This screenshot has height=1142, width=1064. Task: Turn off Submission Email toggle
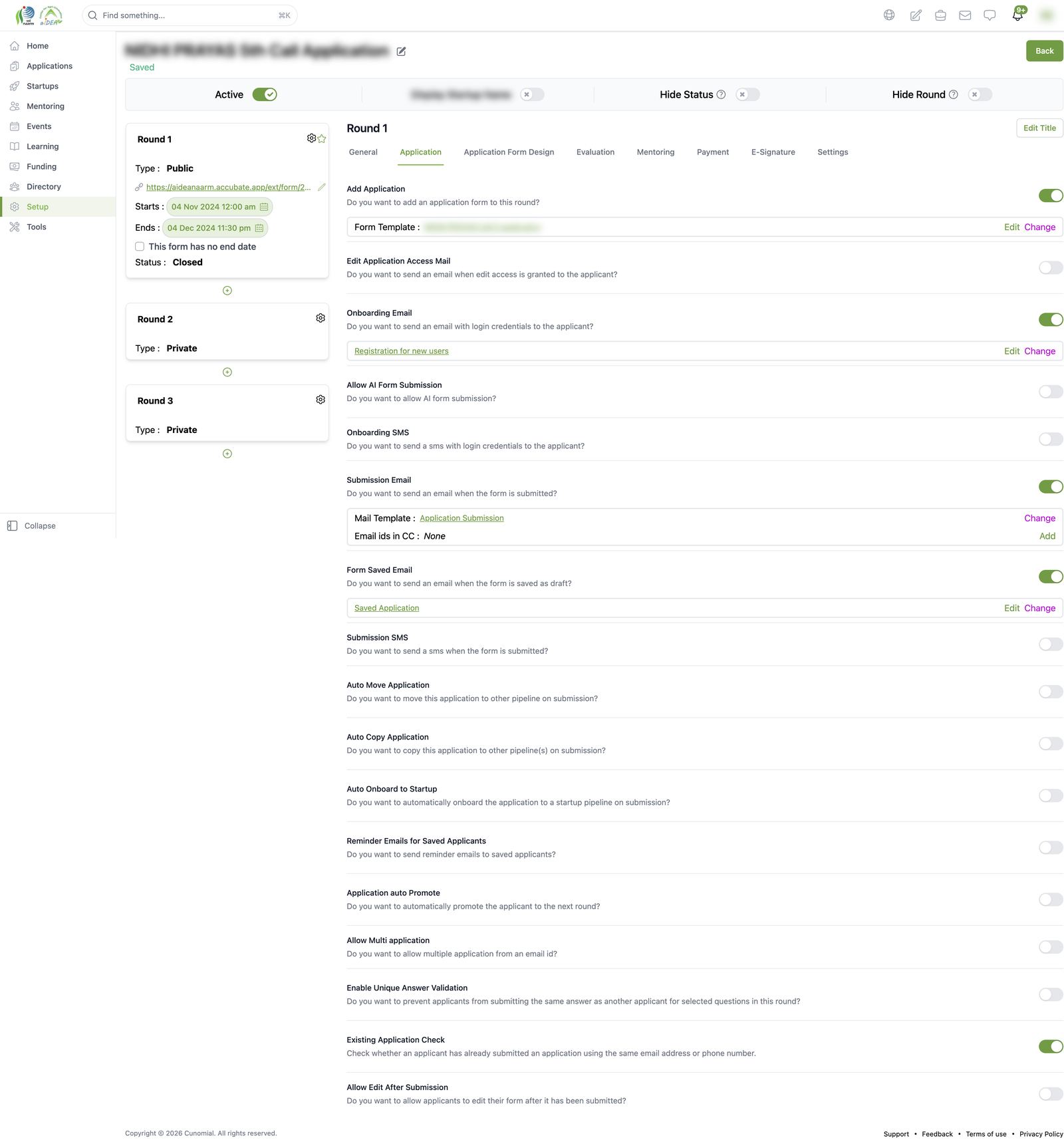coord(1051,487)
